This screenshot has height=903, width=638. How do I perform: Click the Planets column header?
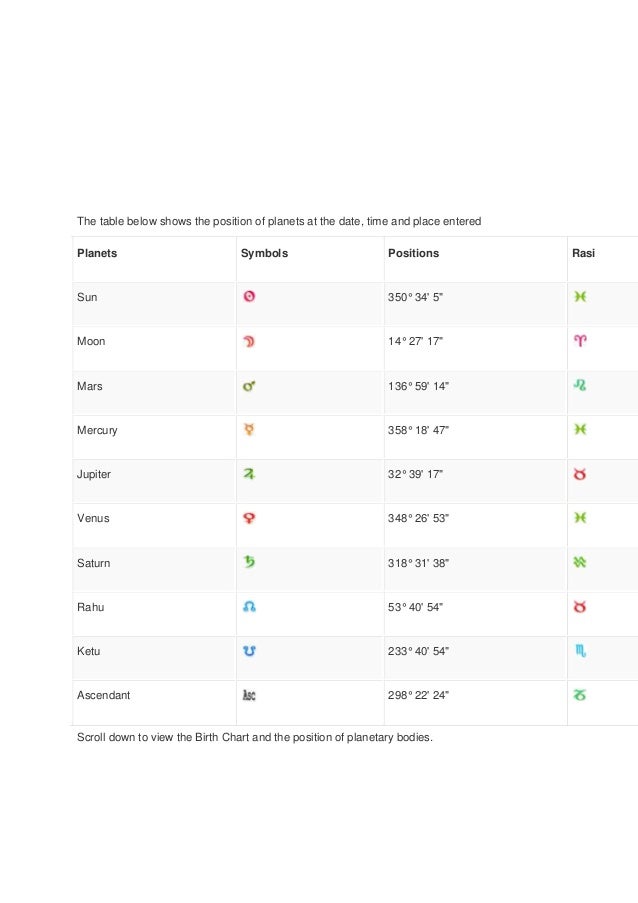[x=97, y=253]
